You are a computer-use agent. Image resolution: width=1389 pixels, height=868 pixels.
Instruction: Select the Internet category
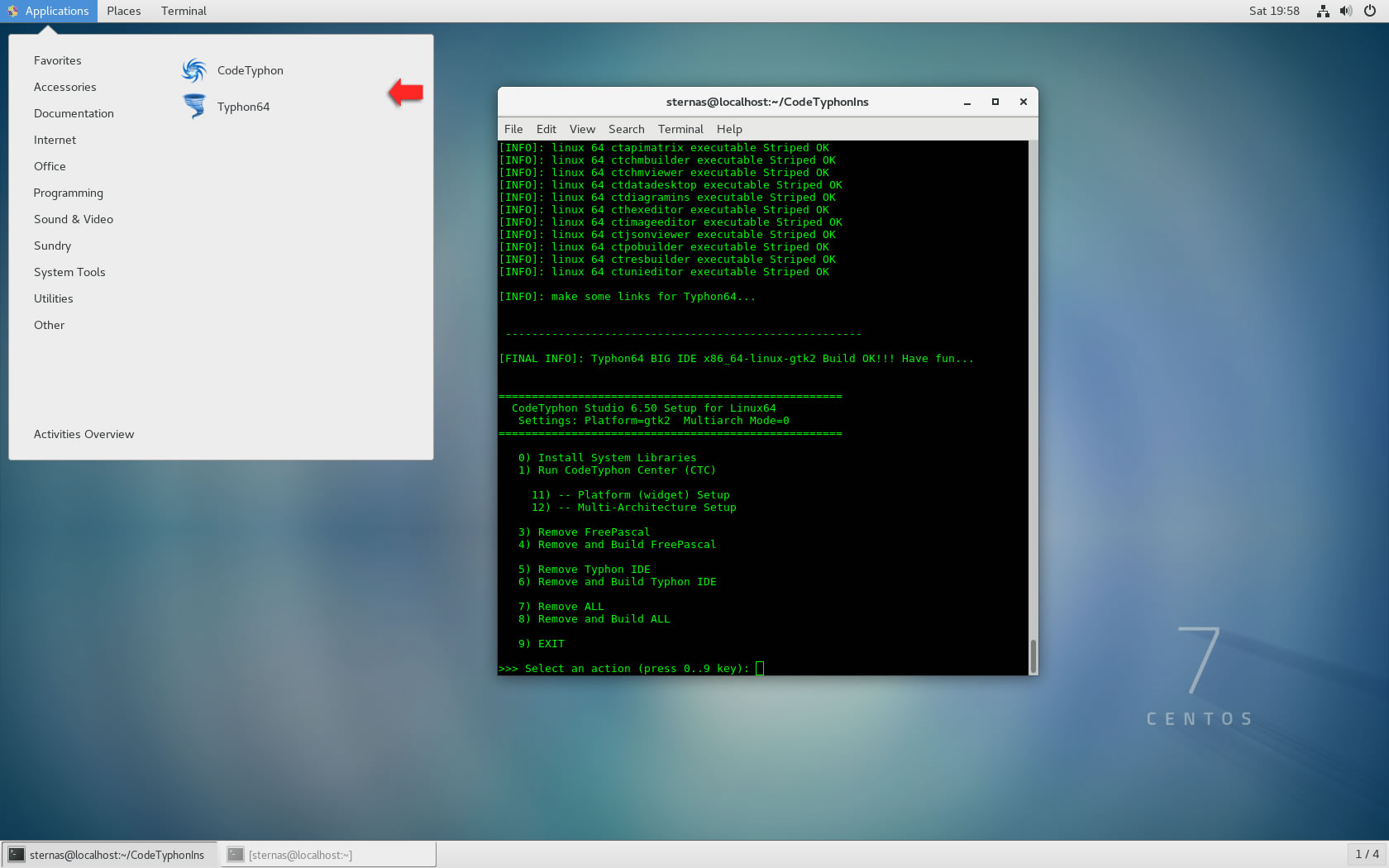point(55,140)
